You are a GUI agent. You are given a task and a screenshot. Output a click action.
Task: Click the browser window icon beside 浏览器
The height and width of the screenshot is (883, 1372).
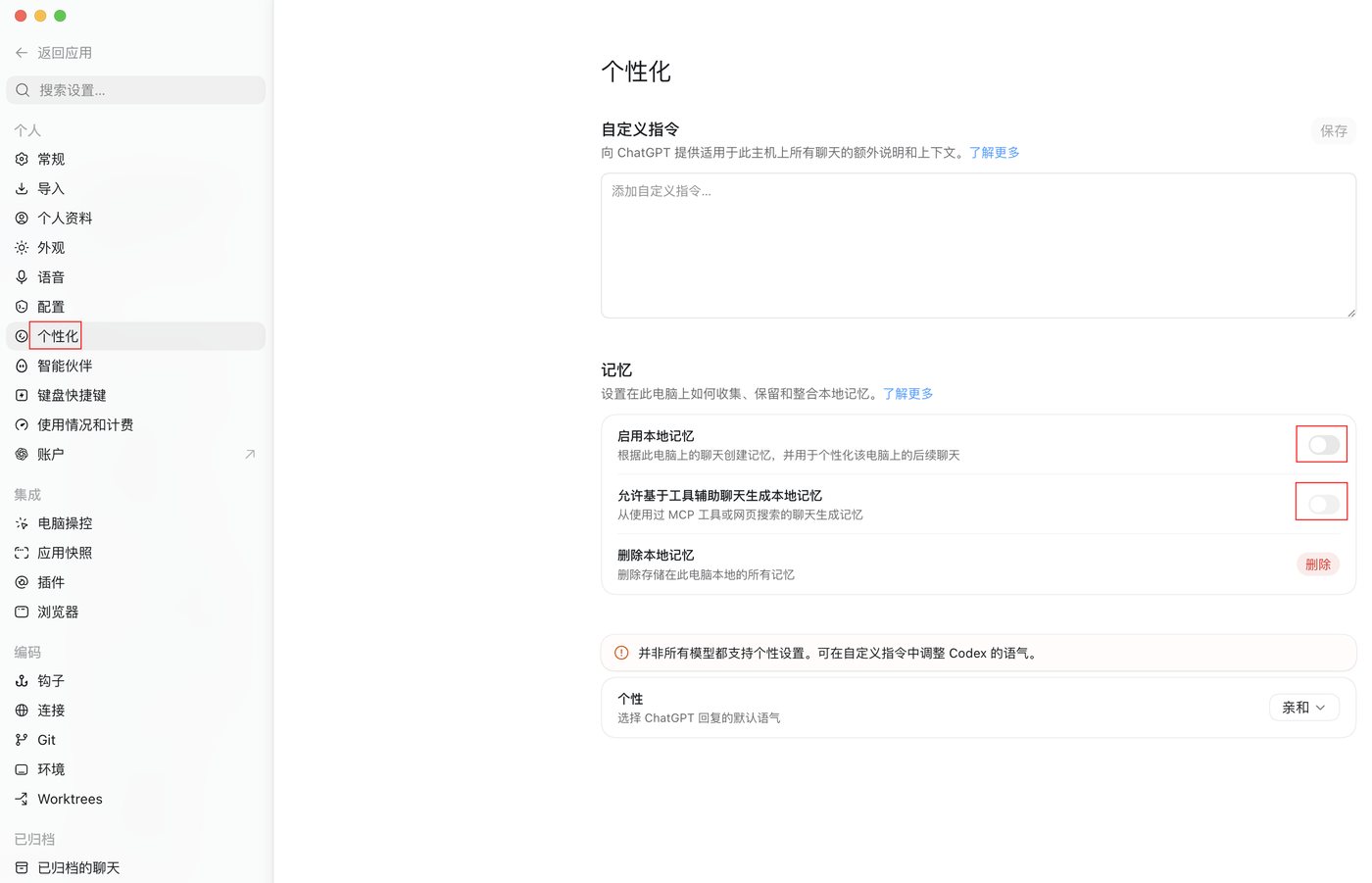(x=22, y=612)
